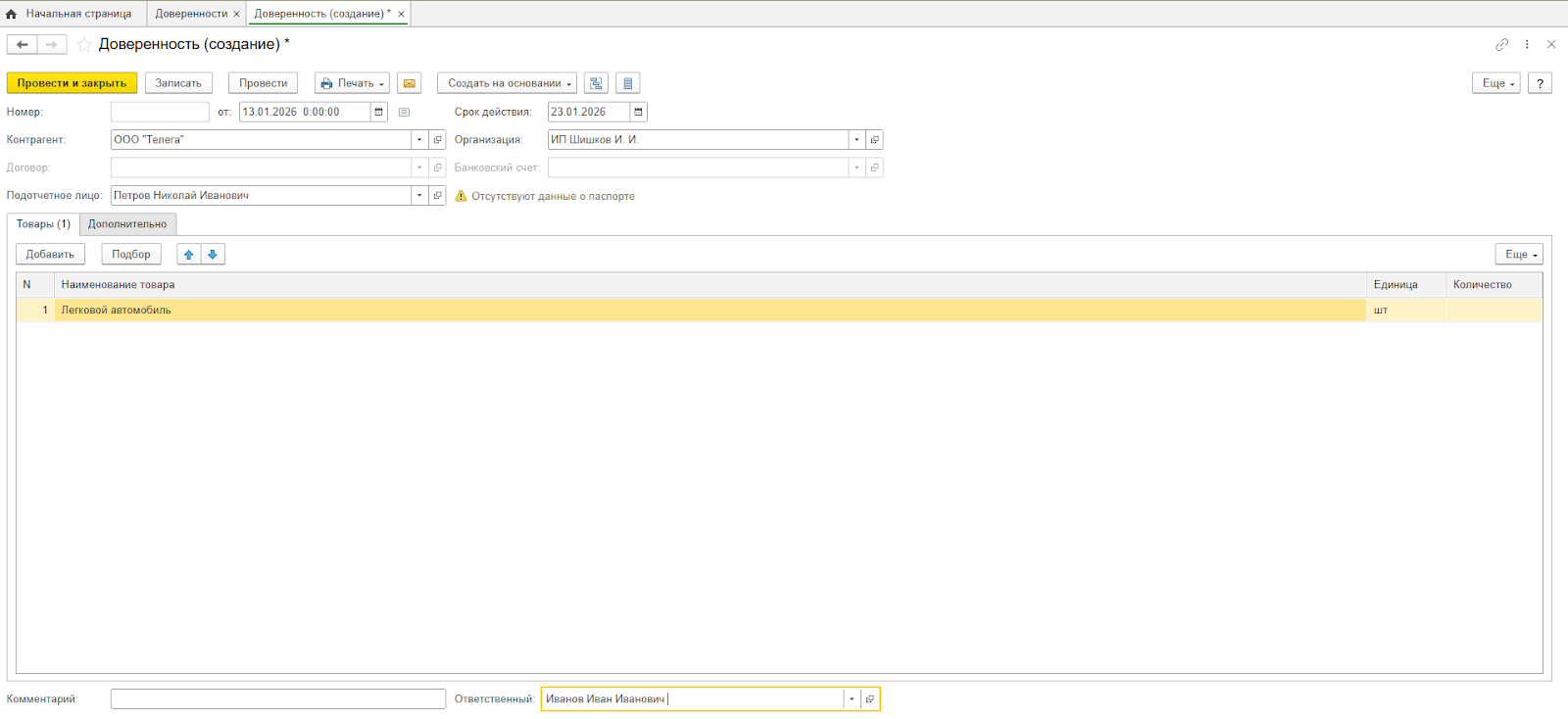Click into the Комментарий input field

pos(277,699)
